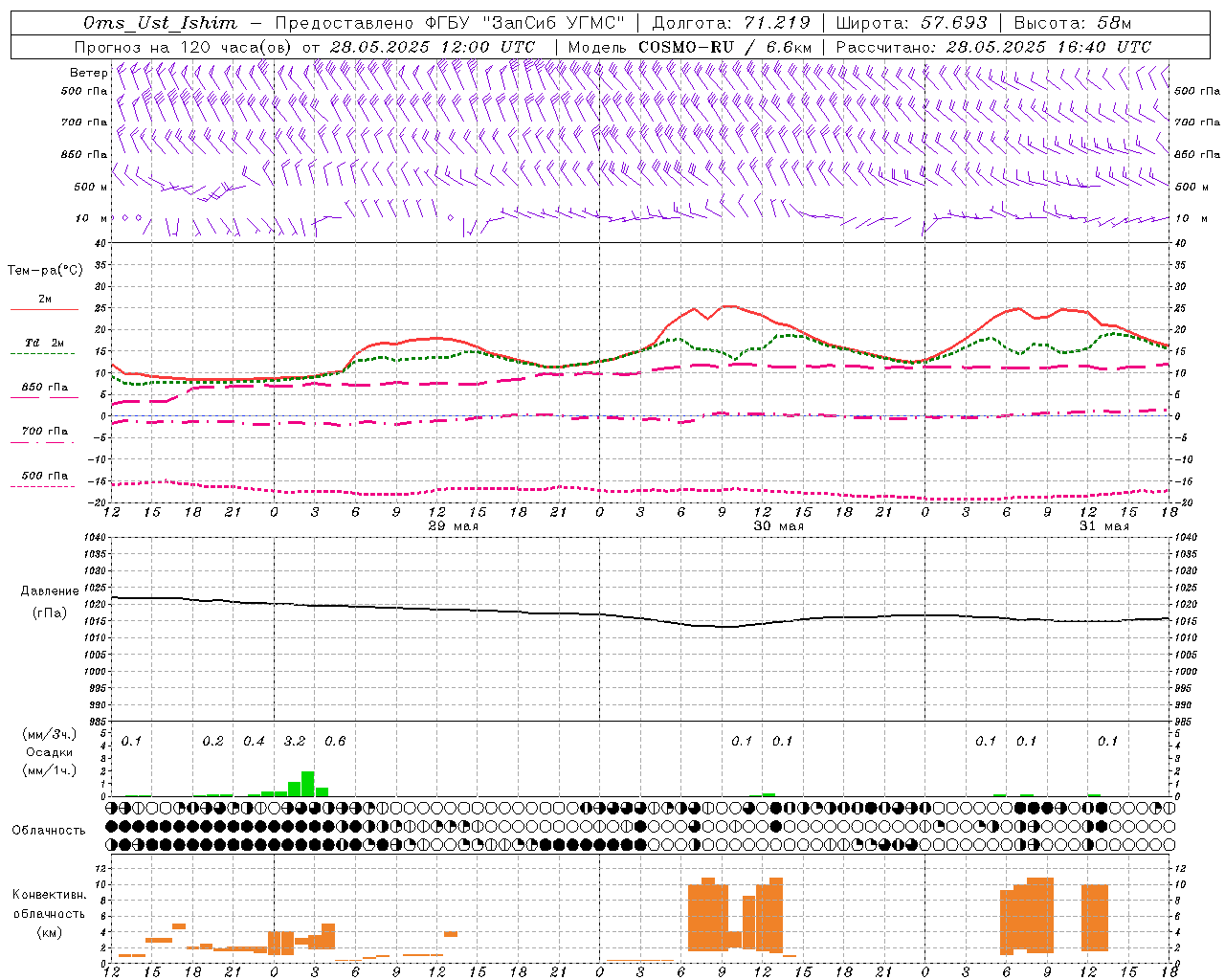1225x980 pixels.
Task: Click the 0.6 precipitation amount value
Action: tap(335, 742)
